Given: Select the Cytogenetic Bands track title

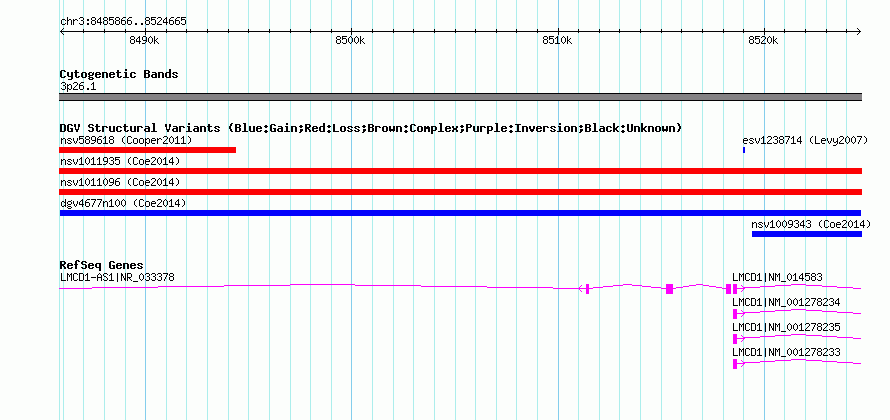Looking at the screenshot, I should click(119, 74).
